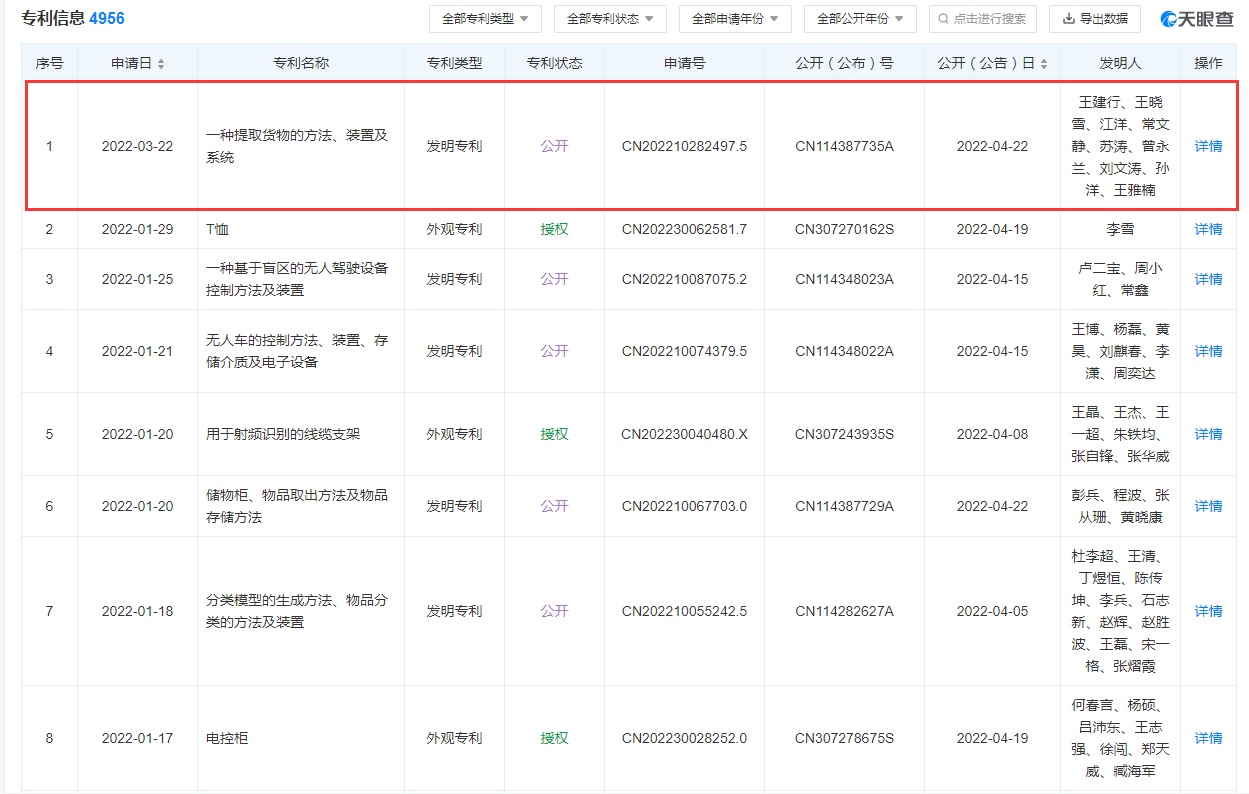Image resolution: width=1249 pixels, height=794 pixels.
Task: Click the 专利名称 column header
Action: pyautogui.click(x=301, y=63)
